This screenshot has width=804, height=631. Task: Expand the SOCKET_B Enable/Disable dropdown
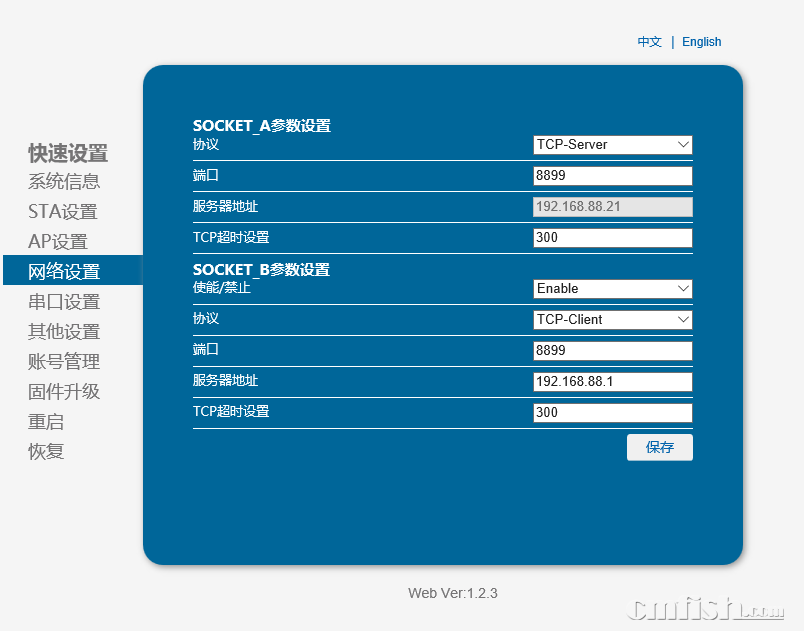point(612,289)
